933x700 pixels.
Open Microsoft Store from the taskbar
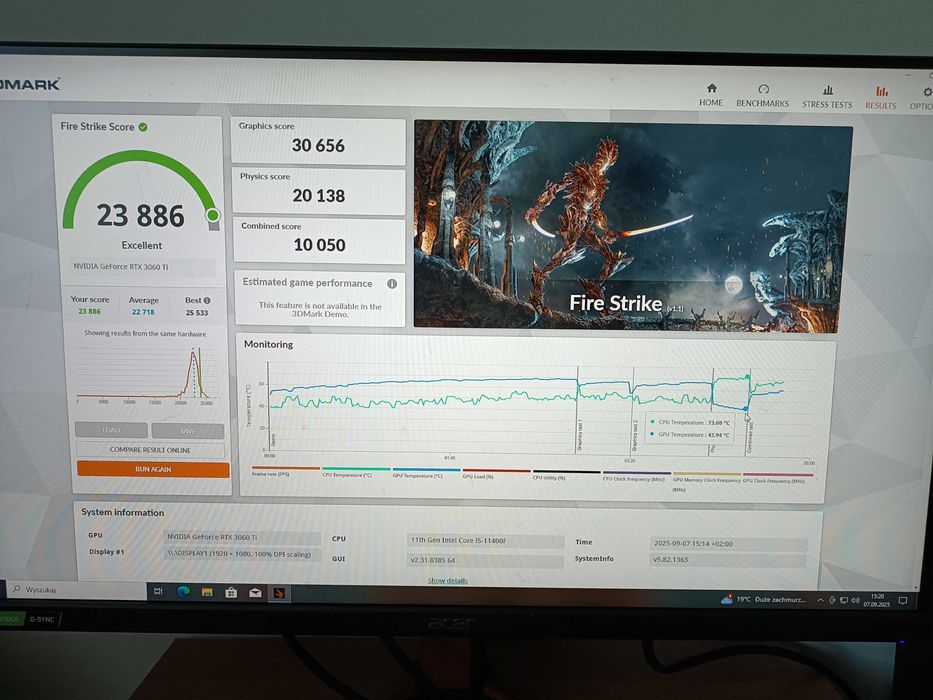pyautogui.click(x=231, y=592)
